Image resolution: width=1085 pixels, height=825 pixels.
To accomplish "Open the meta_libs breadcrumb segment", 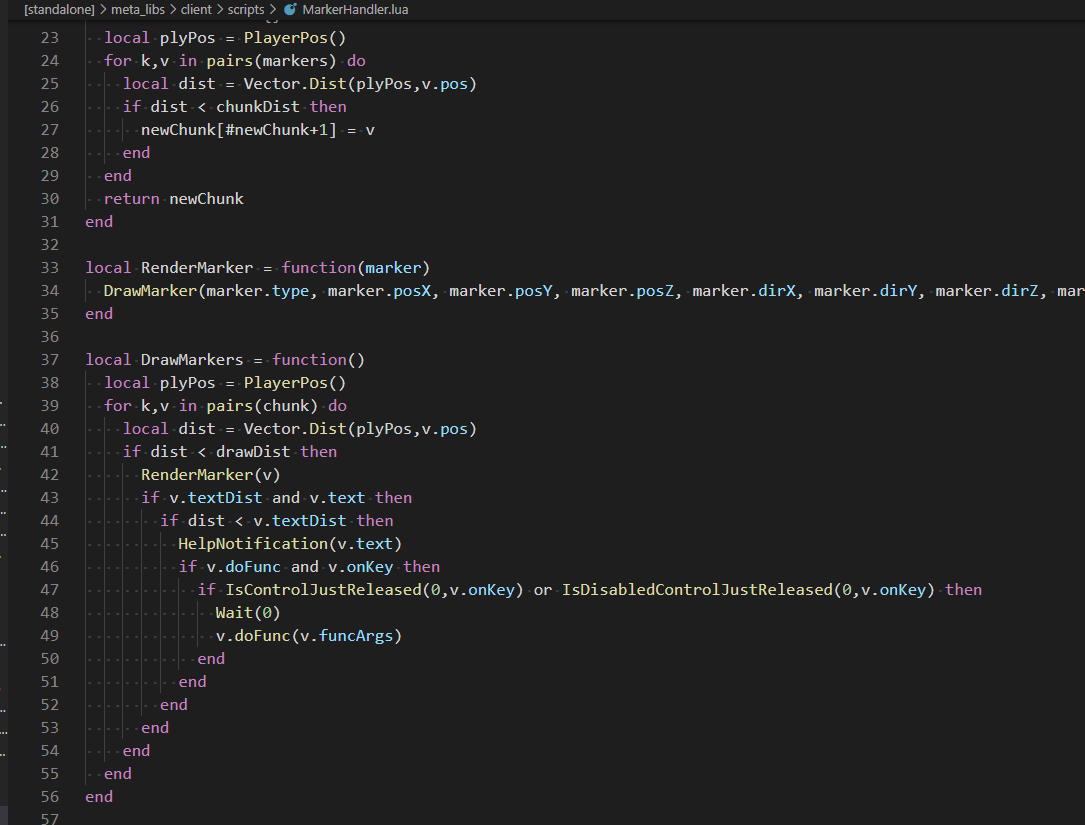I will pyautogui.click(x=138, y=10).
